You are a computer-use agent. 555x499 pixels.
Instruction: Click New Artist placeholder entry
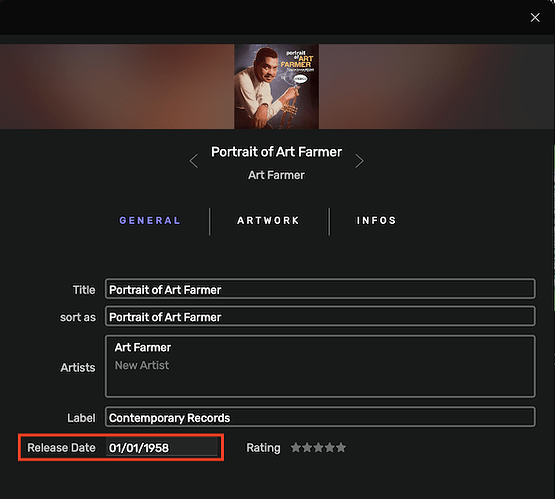click(142, 365)
